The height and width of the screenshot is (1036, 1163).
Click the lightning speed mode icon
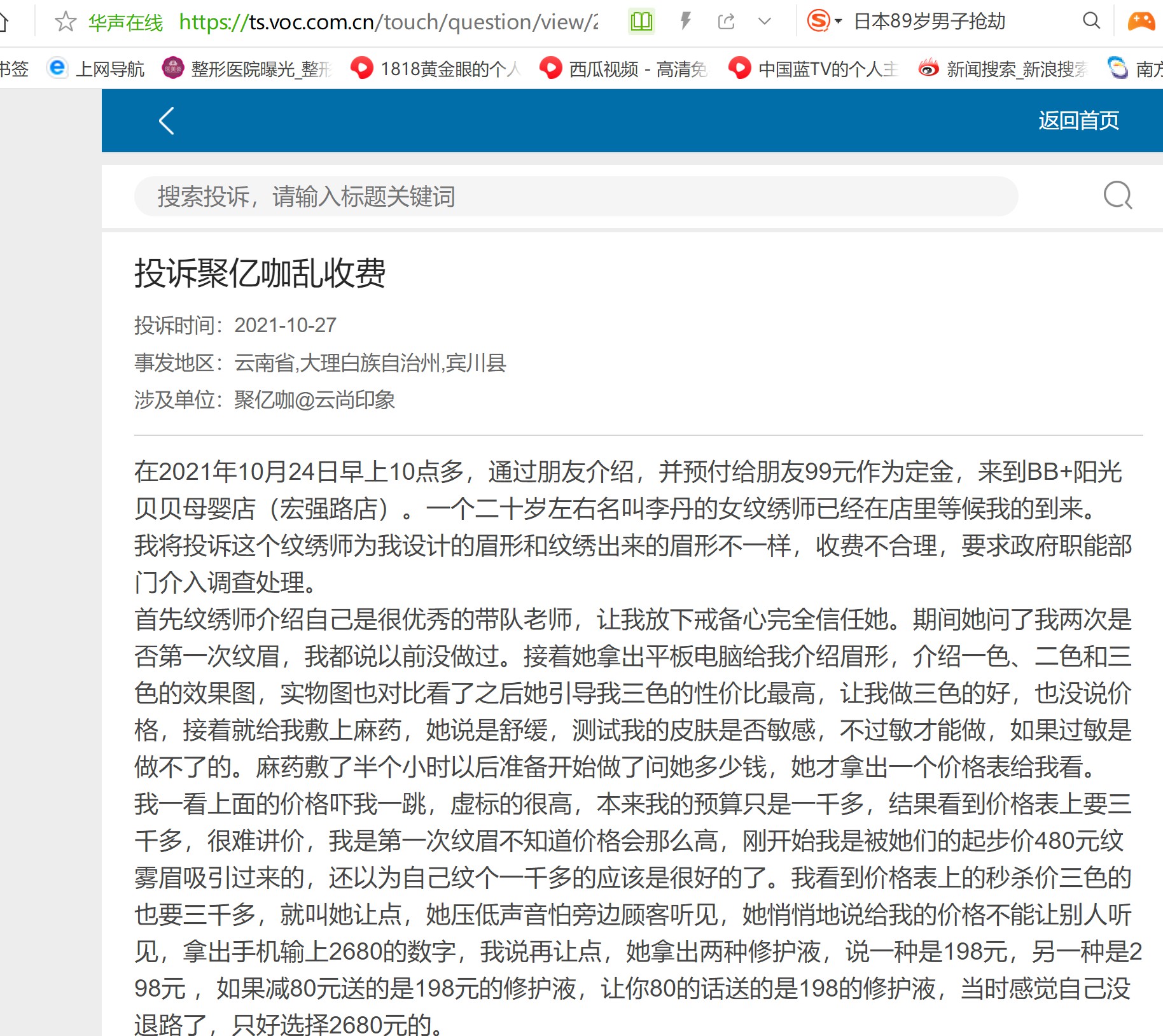[685, 21]
